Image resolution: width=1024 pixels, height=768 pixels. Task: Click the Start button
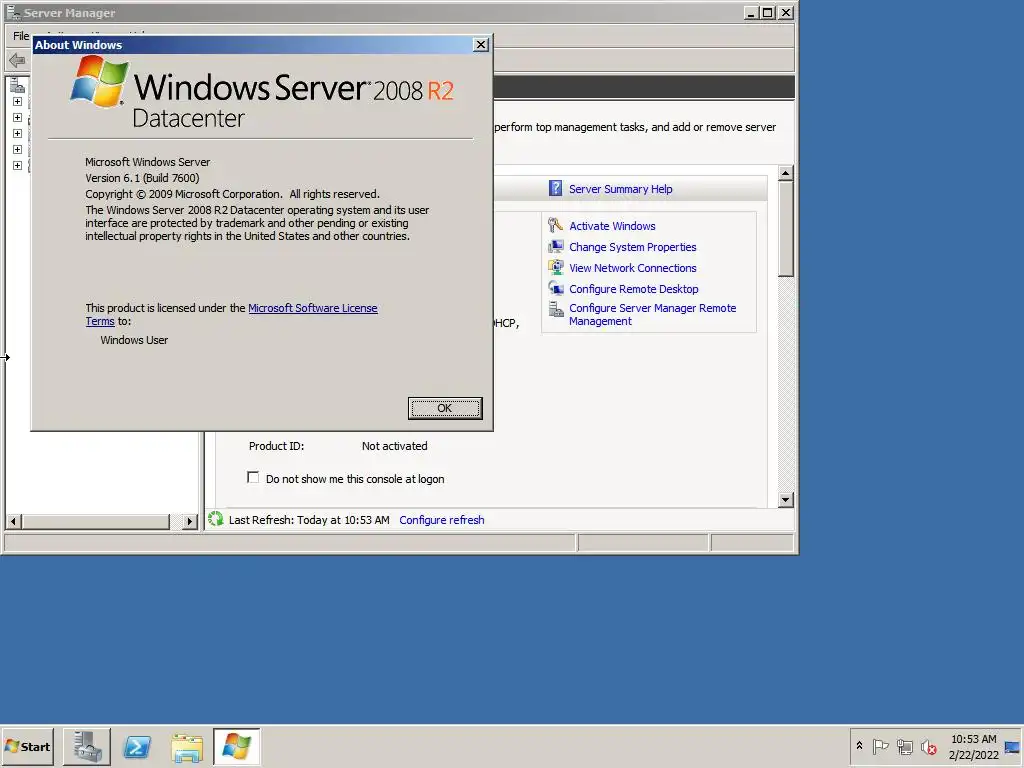click(x=27, y=746)
